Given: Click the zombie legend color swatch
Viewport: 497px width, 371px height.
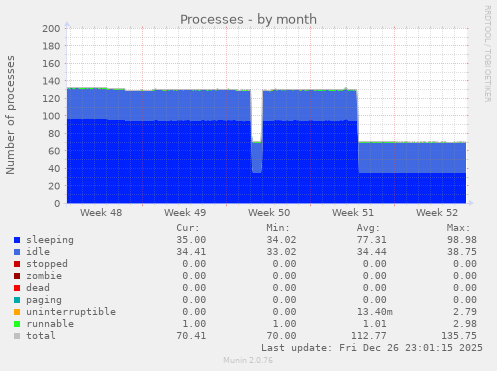Looking at the screenshot, I should tap(17, 276).
